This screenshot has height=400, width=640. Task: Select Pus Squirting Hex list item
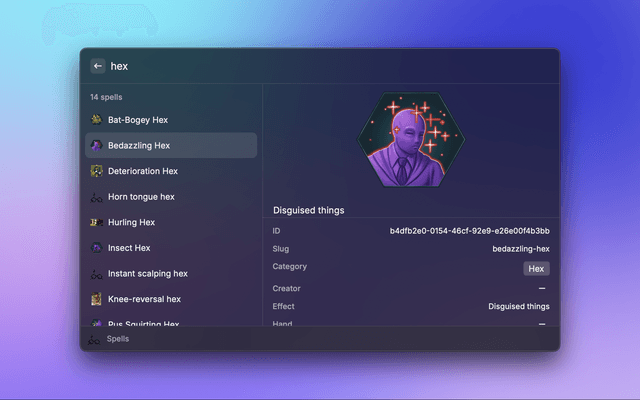(143, 322)
